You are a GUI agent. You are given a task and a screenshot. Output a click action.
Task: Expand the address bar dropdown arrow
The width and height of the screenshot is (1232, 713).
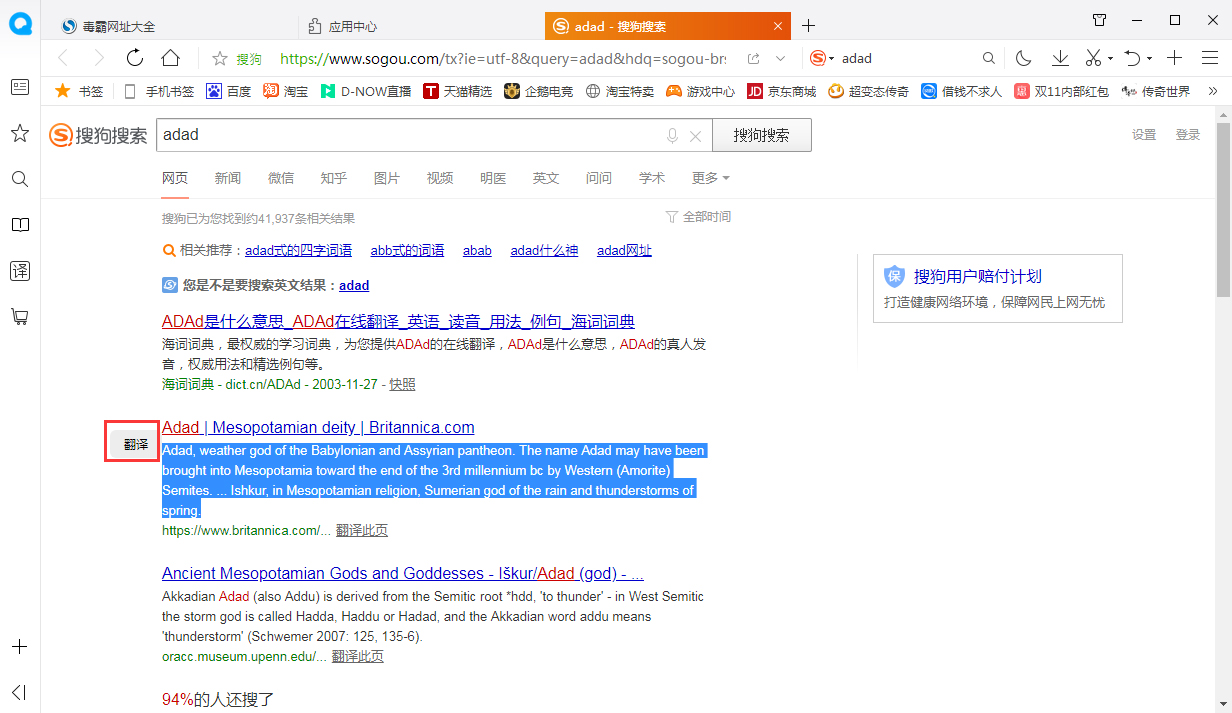coord(781,58)
